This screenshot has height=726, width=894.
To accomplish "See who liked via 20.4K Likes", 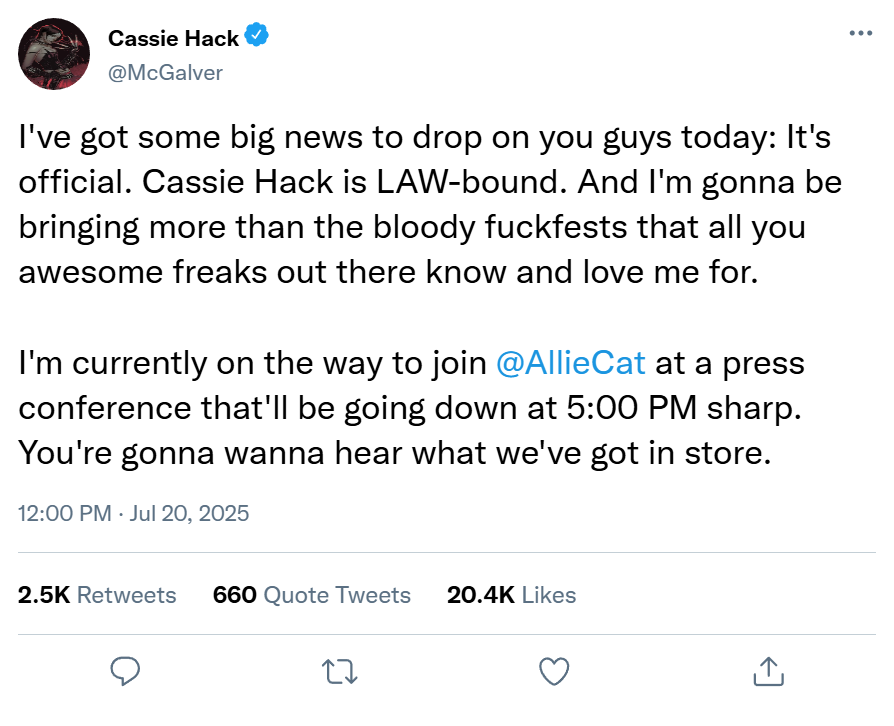I will click(511, 595).
